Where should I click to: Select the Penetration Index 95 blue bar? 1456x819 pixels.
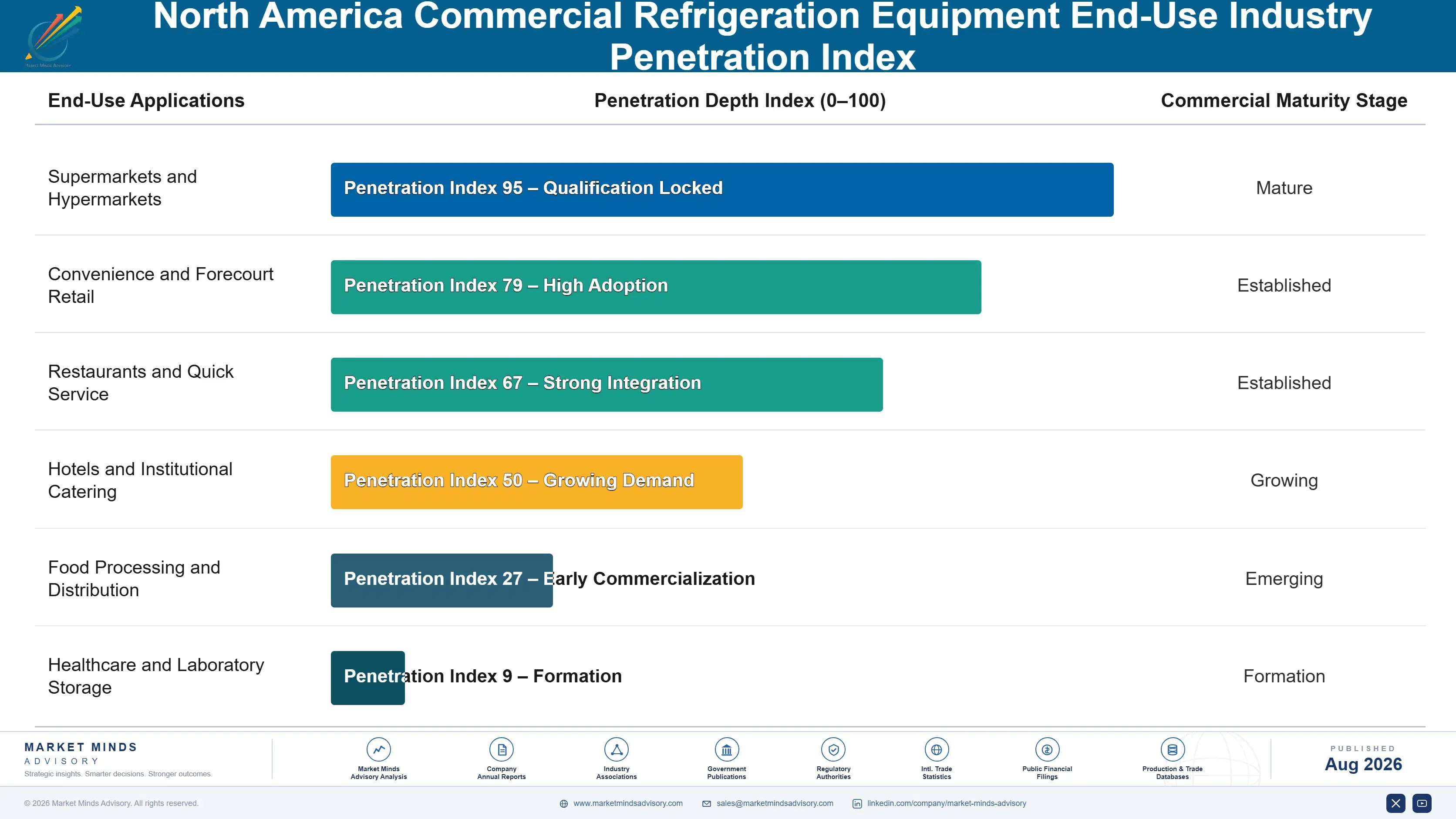722,190
